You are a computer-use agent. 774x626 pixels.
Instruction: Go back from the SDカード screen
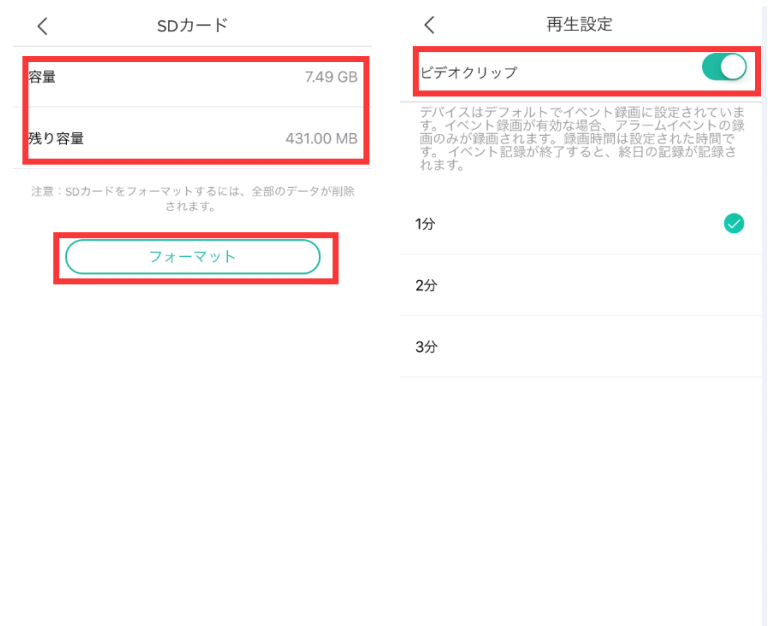[x=43, y=26]
